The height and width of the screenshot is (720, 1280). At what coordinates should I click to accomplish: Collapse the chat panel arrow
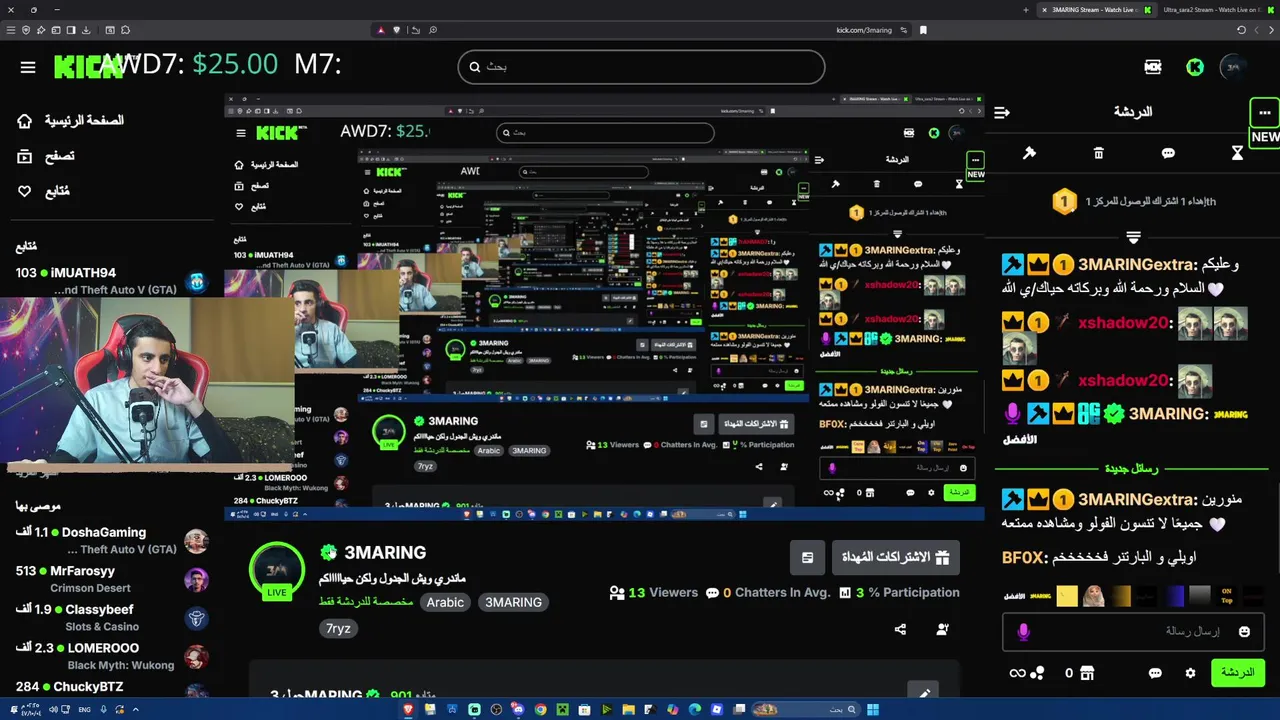pyautogui.click(x=1002, y=112)
